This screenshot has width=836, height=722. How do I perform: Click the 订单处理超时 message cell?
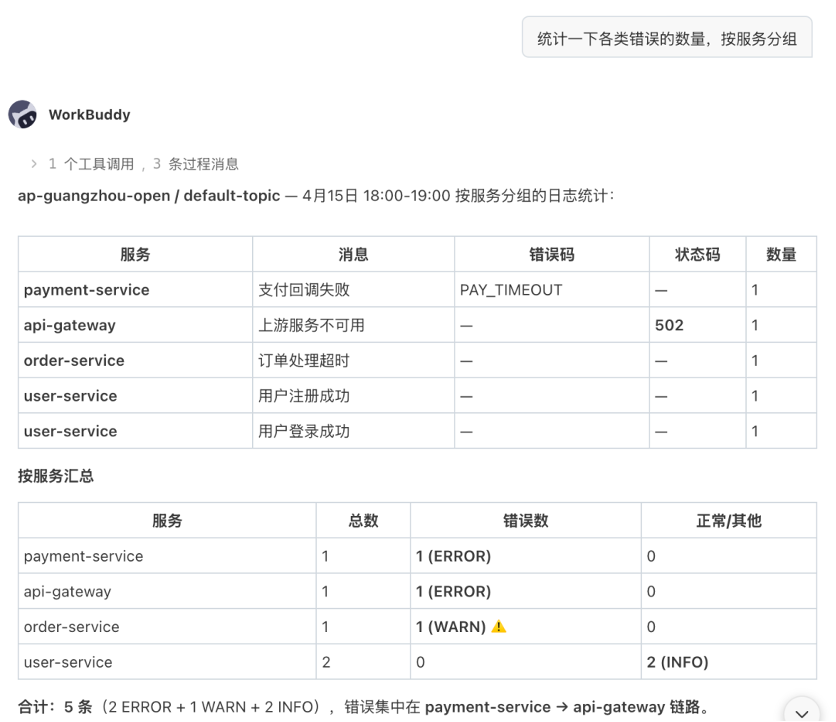(x=353, y=360)
